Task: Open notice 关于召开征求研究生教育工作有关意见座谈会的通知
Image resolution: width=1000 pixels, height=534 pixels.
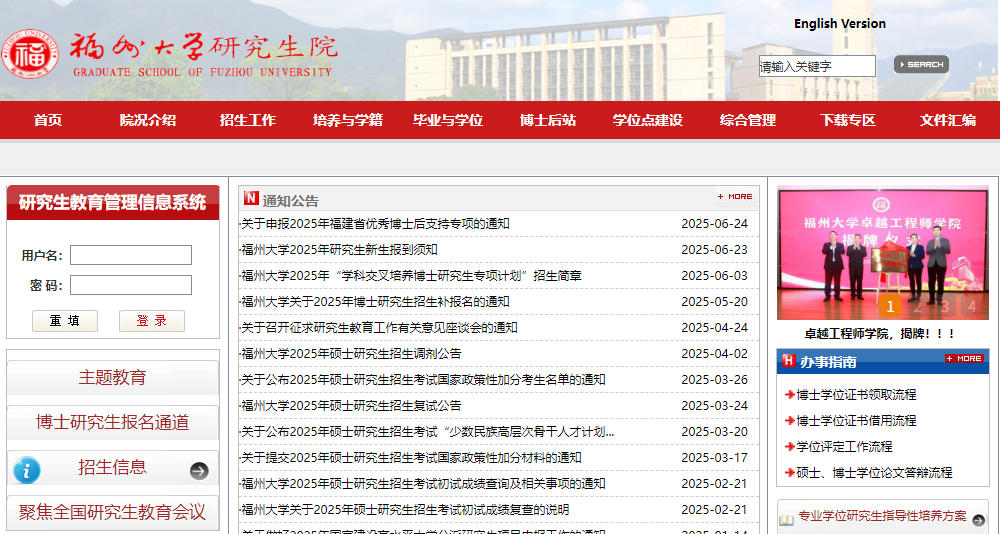Action: pyautogui.click(x=379, y=328)
